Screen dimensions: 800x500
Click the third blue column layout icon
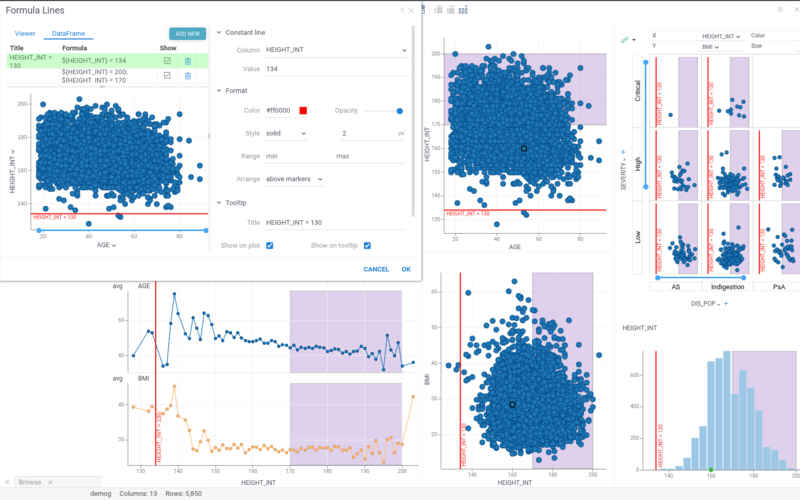tap(463, 10)
